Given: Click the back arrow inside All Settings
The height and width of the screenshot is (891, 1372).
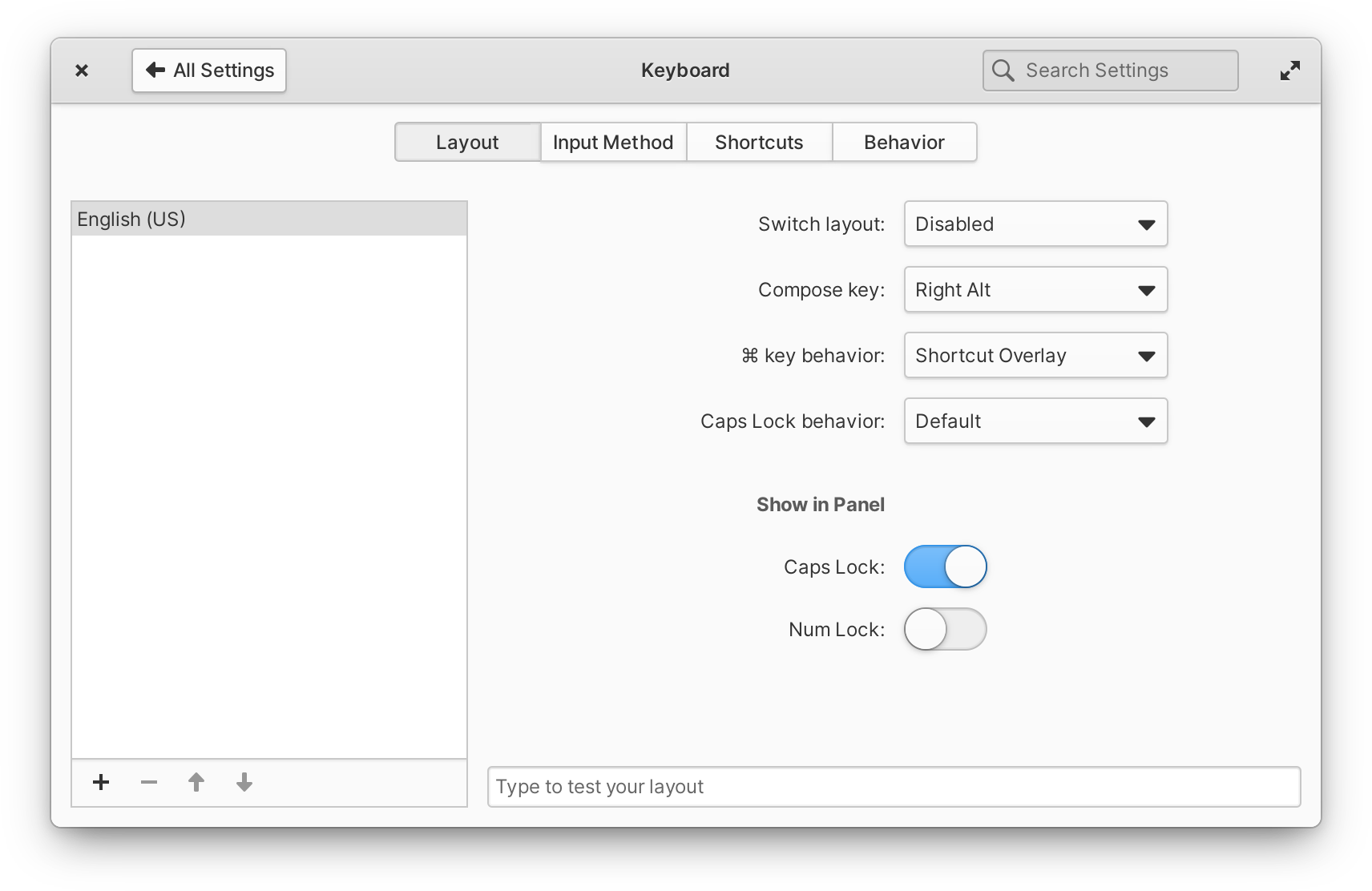Looking at the screenshot, I should click(155, 70).
